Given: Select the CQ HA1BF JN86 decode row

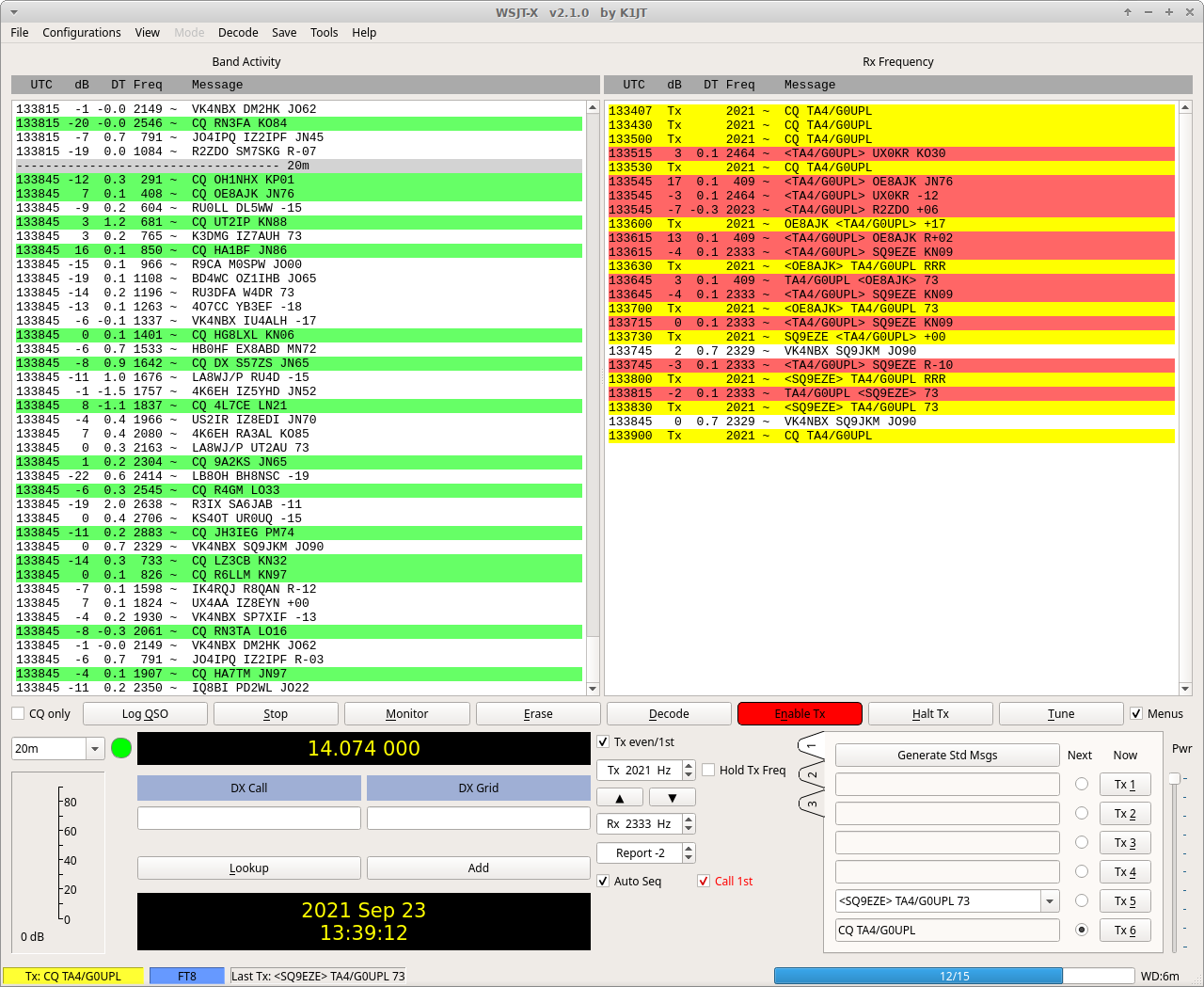Looking at the screenshot, I should 299,250.
